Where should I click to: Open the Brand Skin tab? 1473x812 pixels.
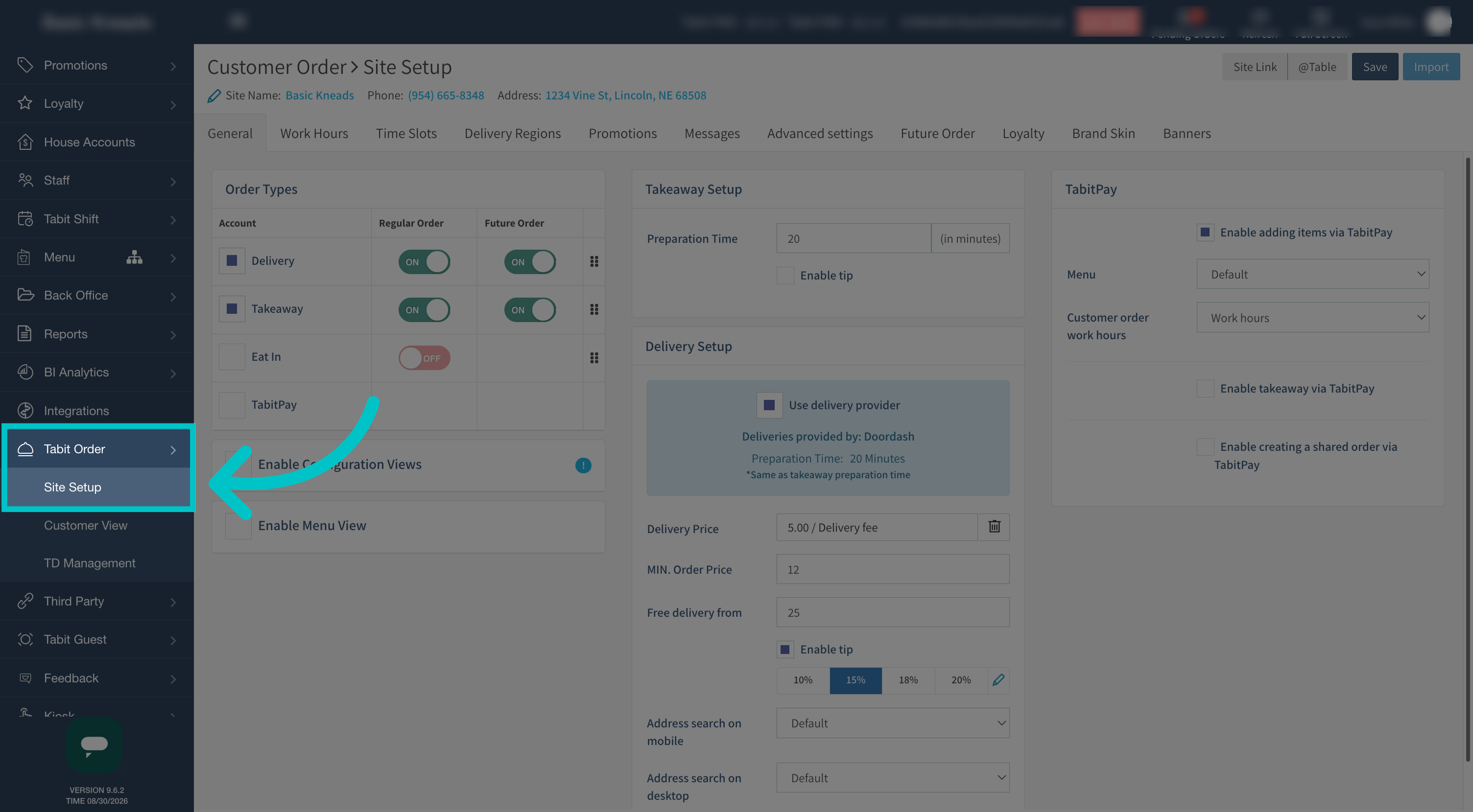click(x=1103, y=133)
